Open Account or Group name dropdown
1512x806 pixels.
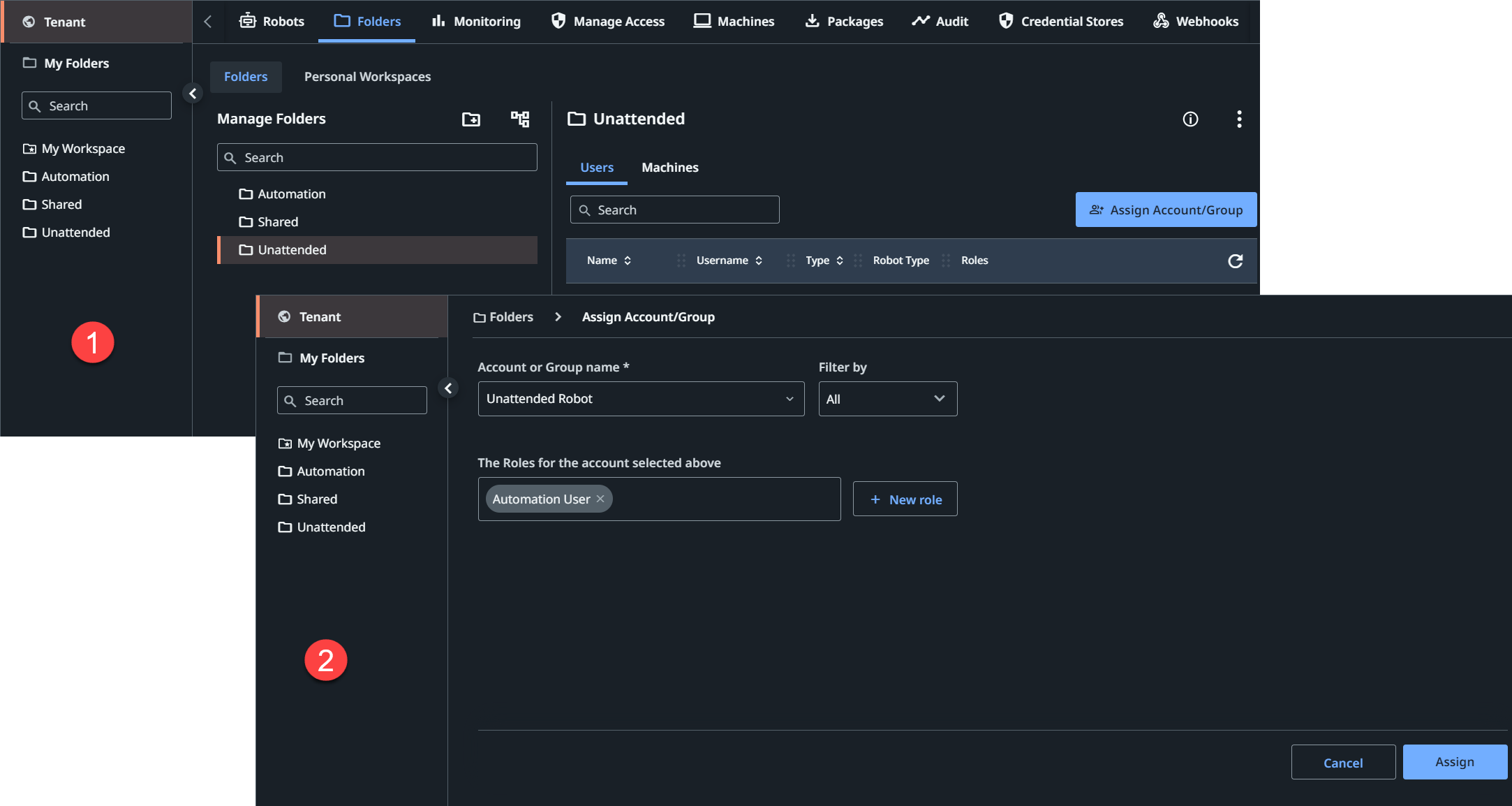(x=641, y=399)
